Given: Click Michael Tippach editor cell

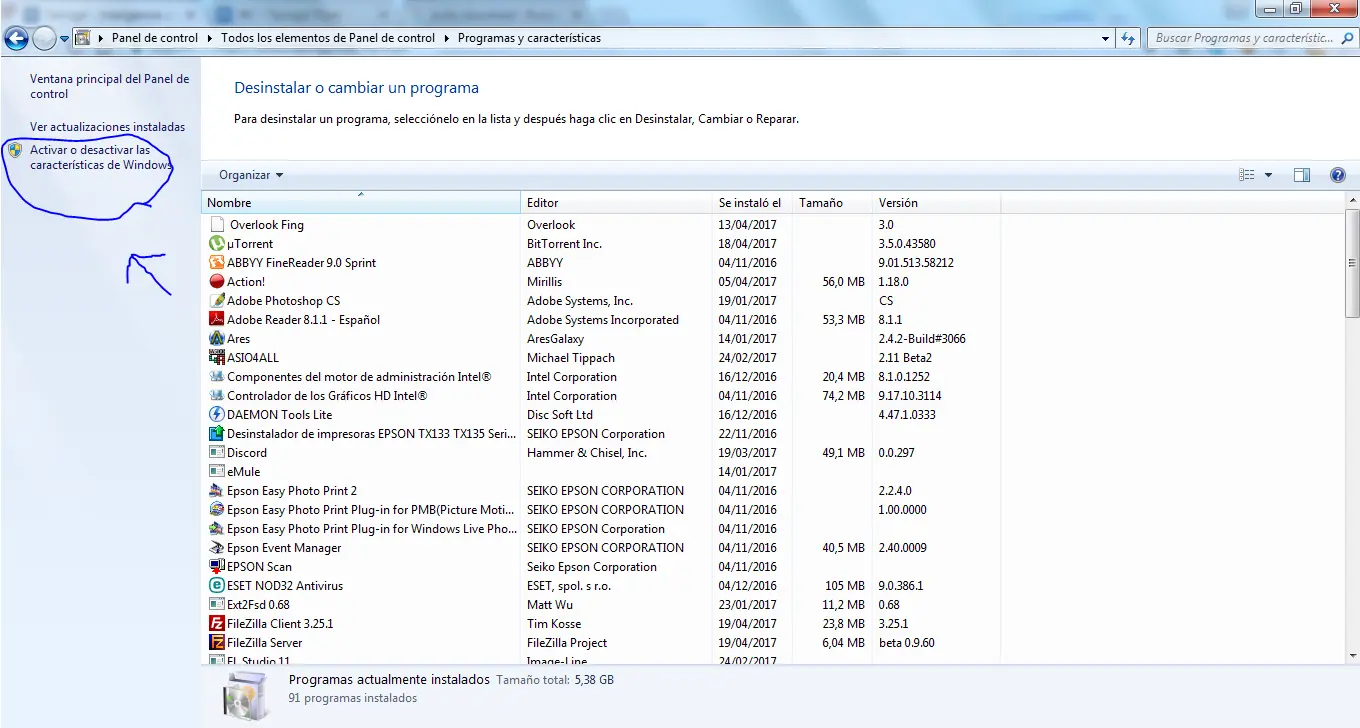Looking at the screenshot, I should tap(571, 358).
